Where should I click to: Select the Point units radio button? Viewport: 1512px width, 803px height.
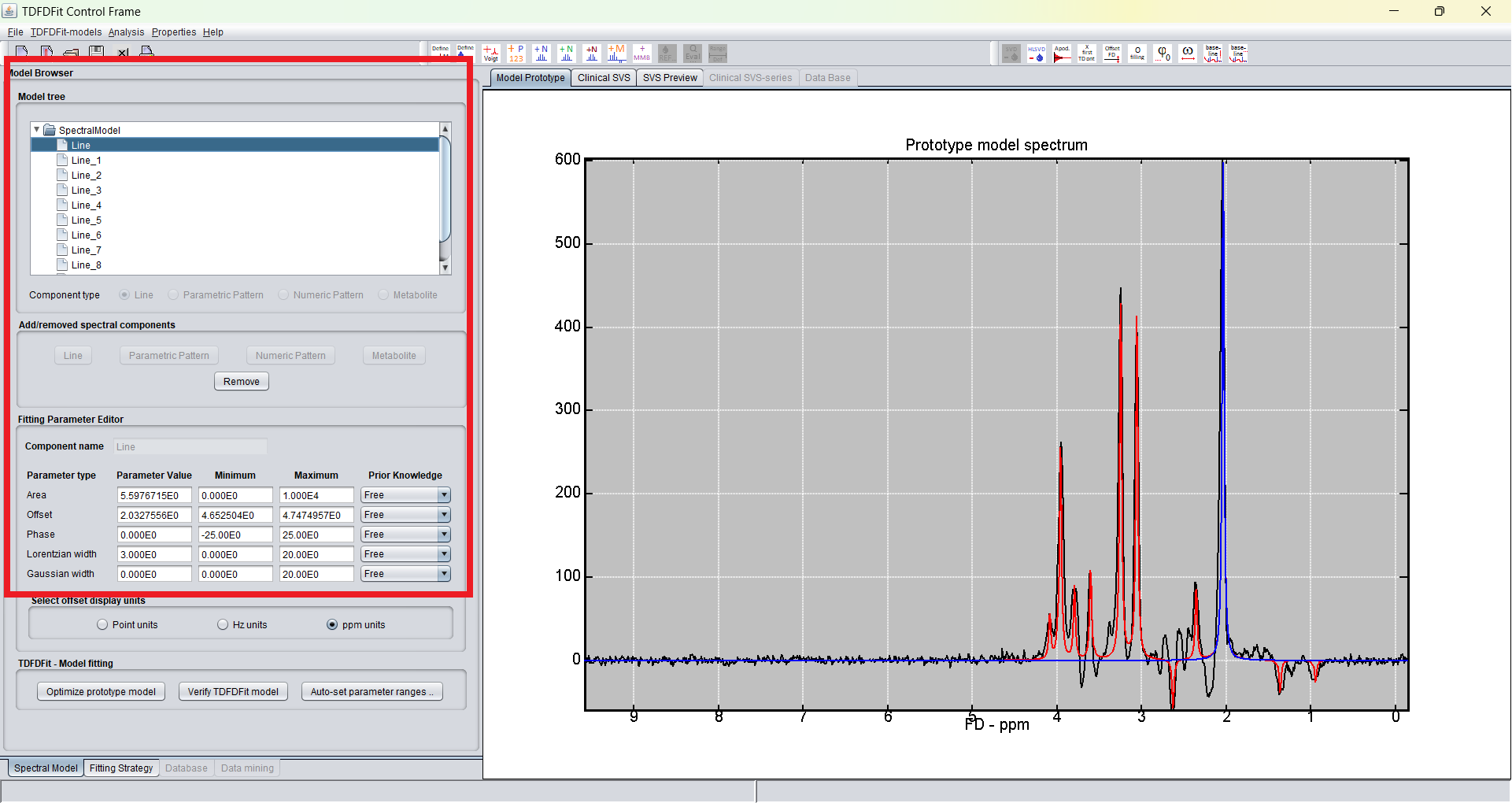(x=102, y=624)
